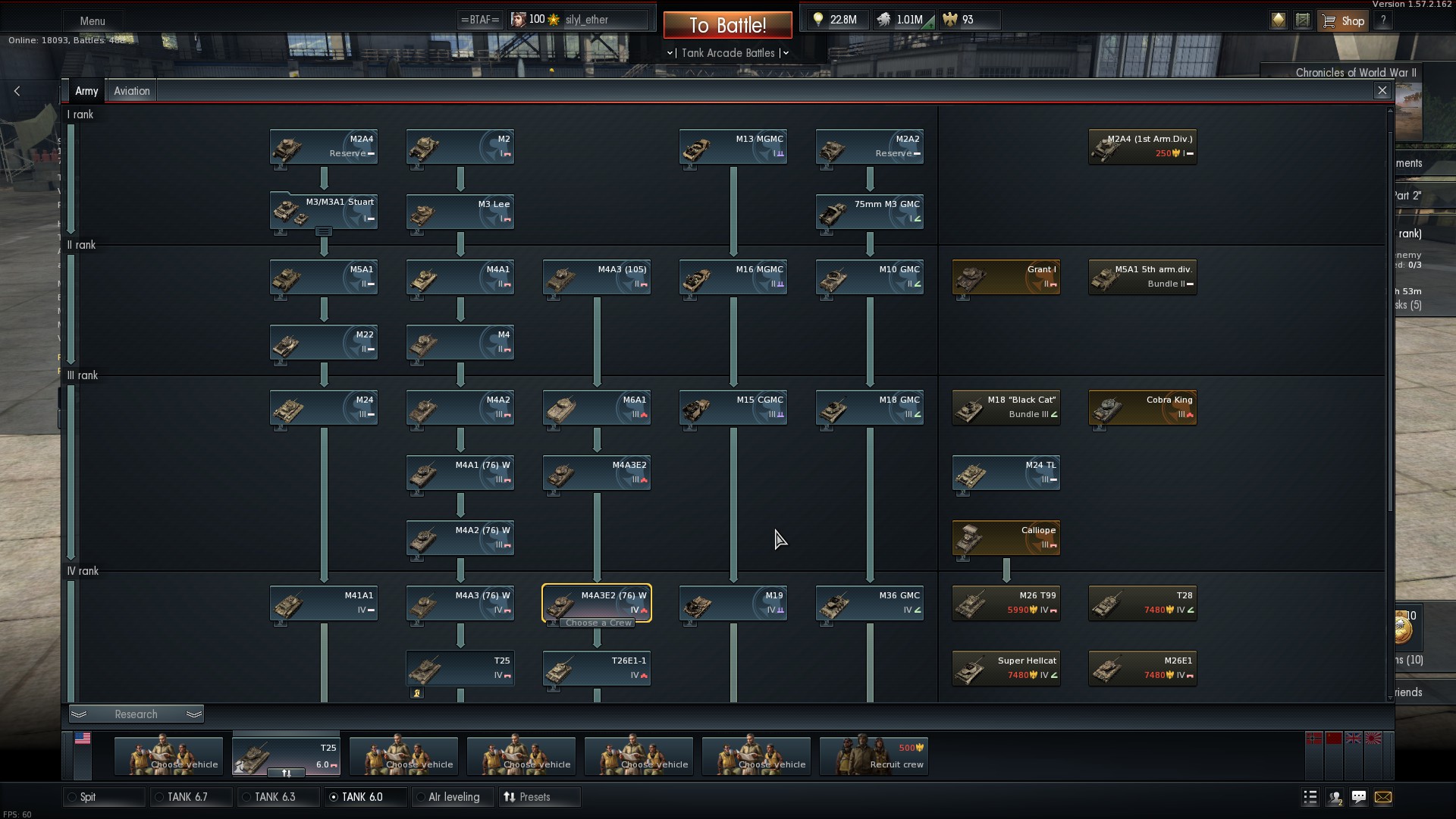The image size is (1456, 819).
Task: Open the Research dropdown panel
Action: click(136, 714)
